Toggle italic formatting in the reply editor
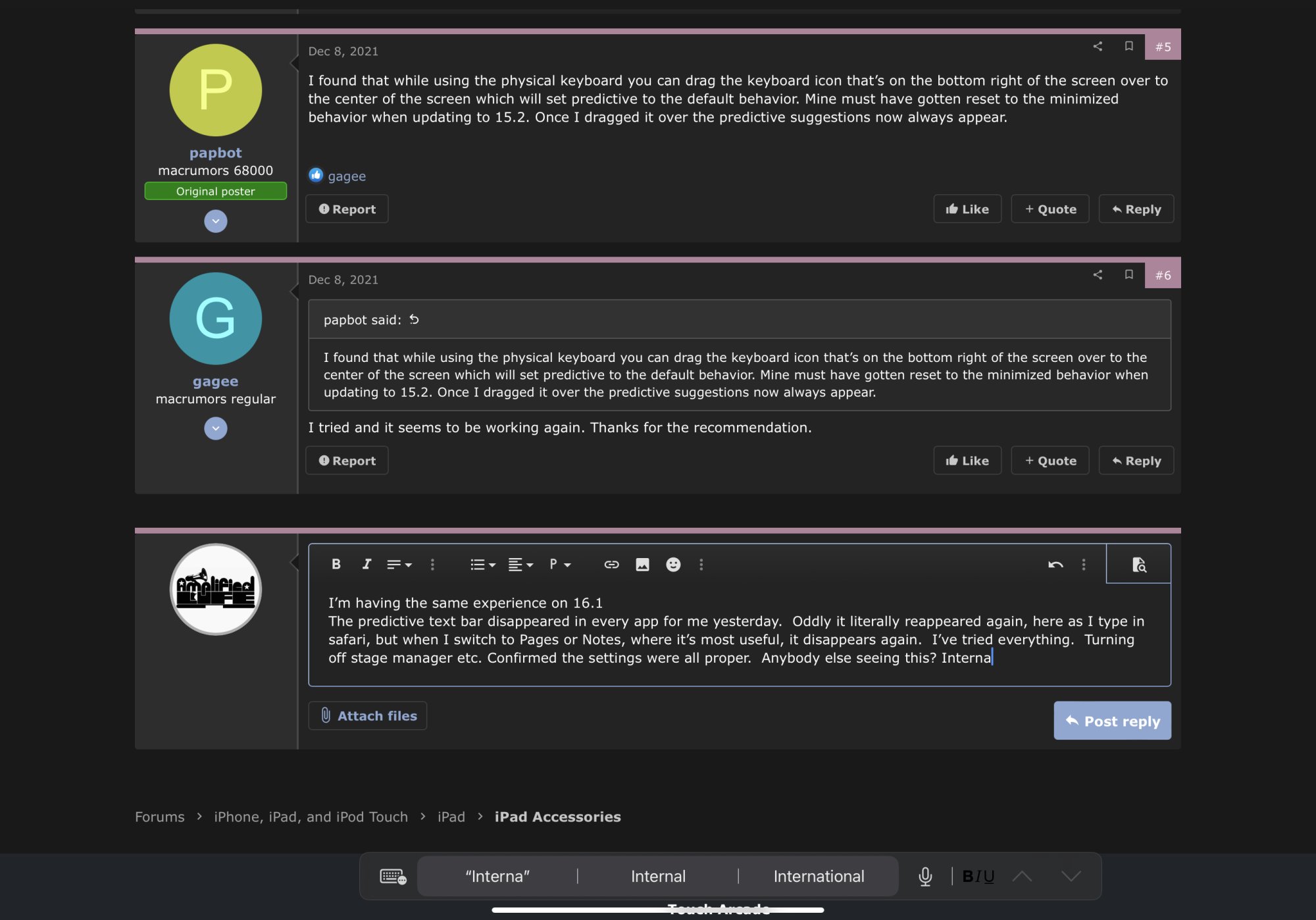This screenshot has height=920, width=1316. 367,564
